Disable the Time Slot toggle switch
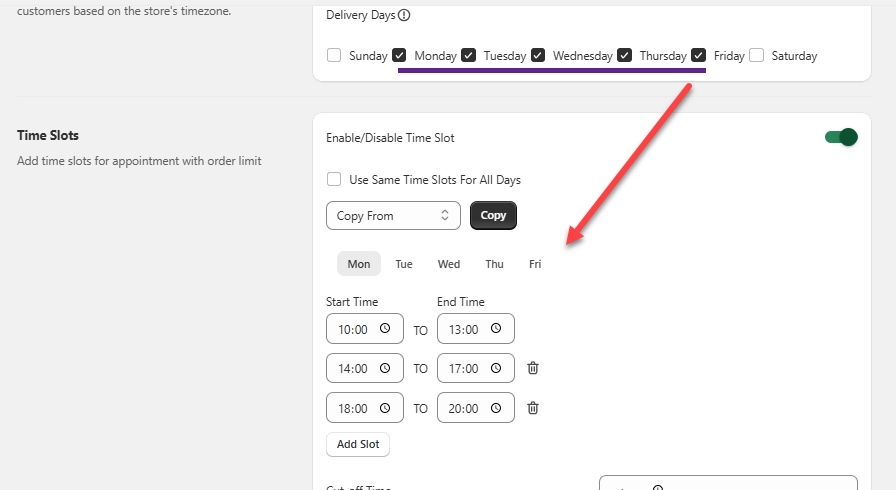The width and height of the screenshot is (896, 490). tap(841, 137)
